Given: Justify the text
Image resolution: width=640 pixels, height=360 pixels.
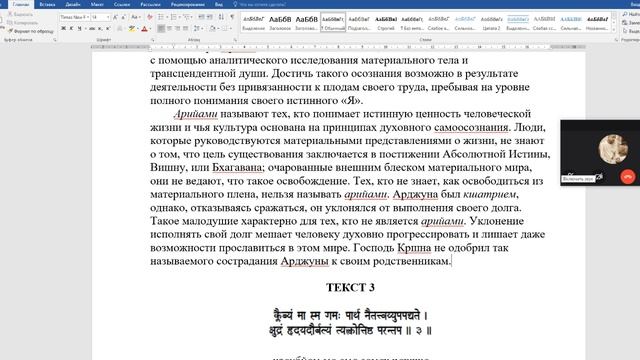Looking at the screenshot, I should point(186,29).
